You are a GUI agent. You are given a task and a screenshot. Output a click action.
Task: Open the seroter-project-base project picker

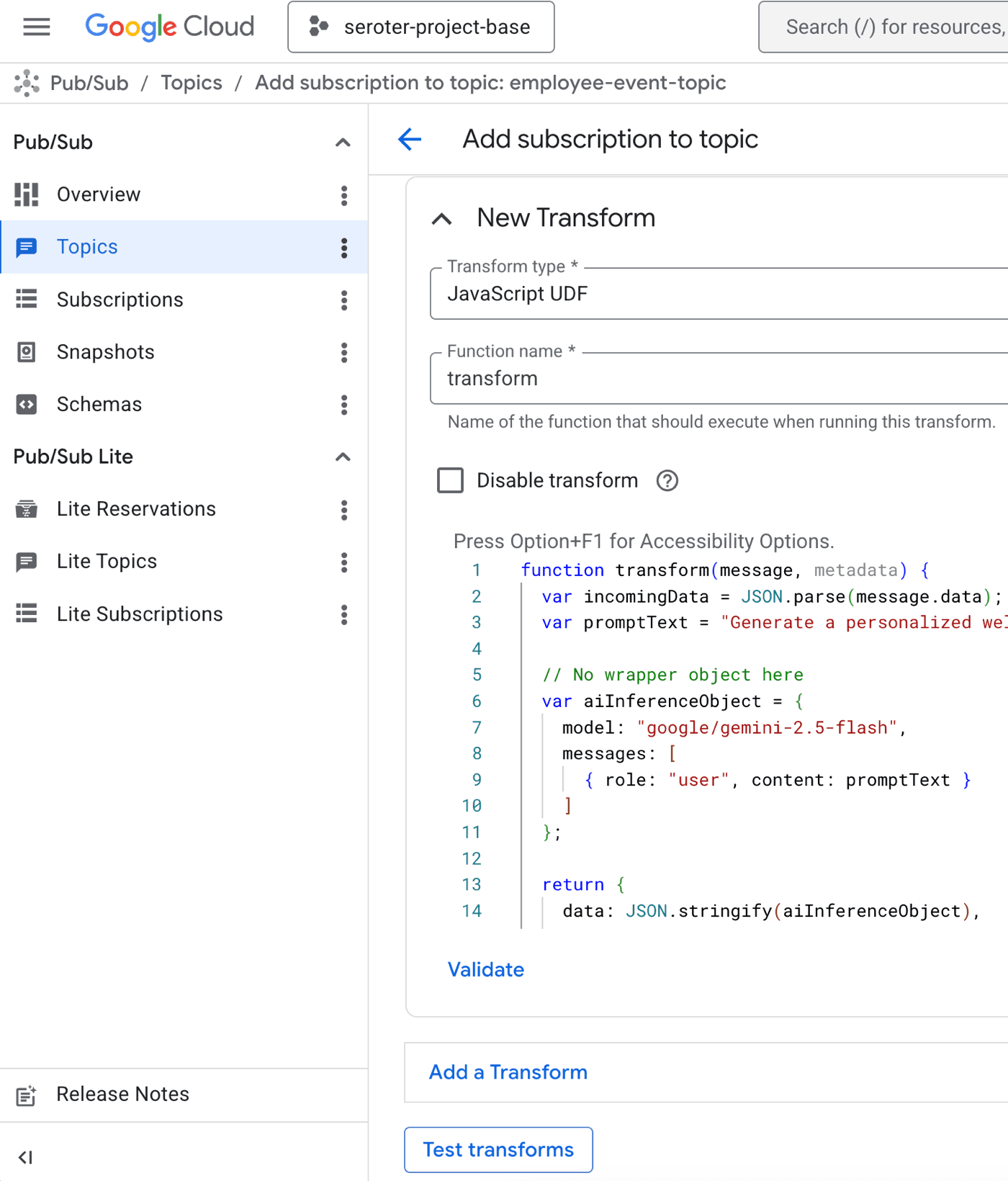(421, 27)
